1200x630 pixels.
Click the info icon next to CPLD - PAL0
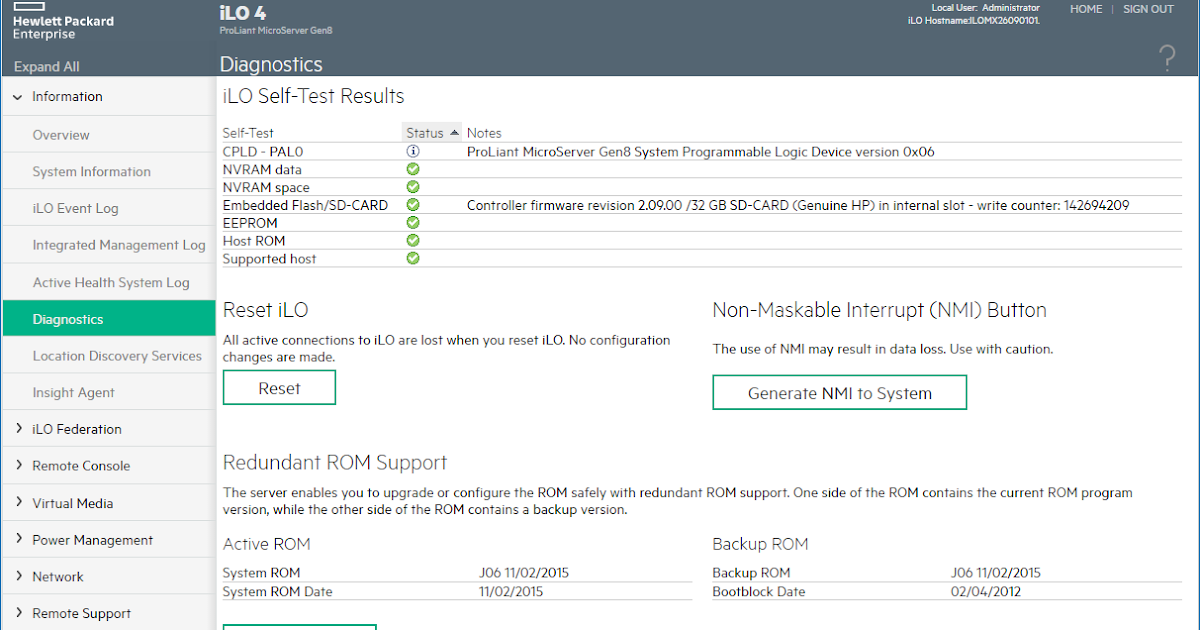point(413,151)
